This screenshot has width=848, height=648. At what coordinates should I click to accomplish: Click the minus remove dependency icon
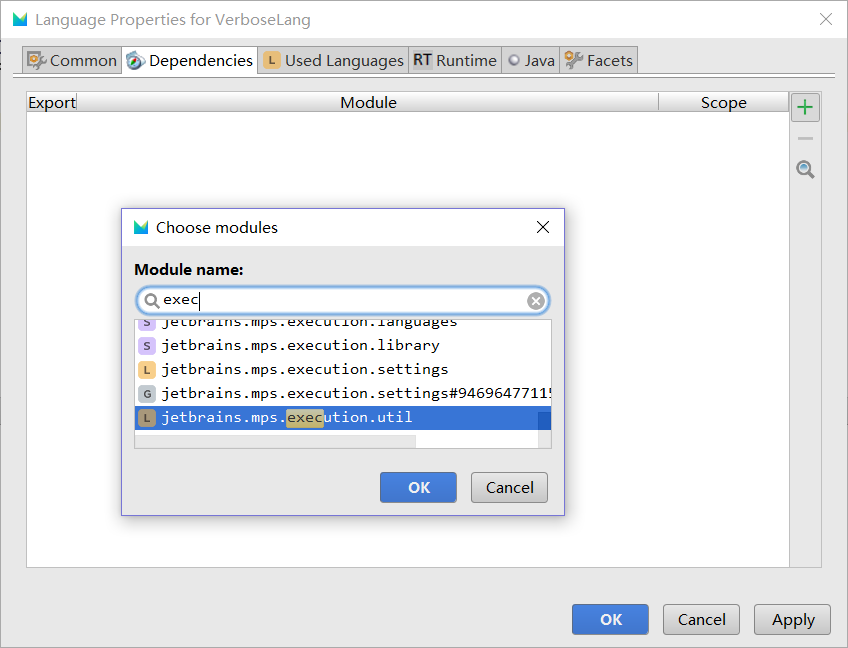tap(805, 139)
